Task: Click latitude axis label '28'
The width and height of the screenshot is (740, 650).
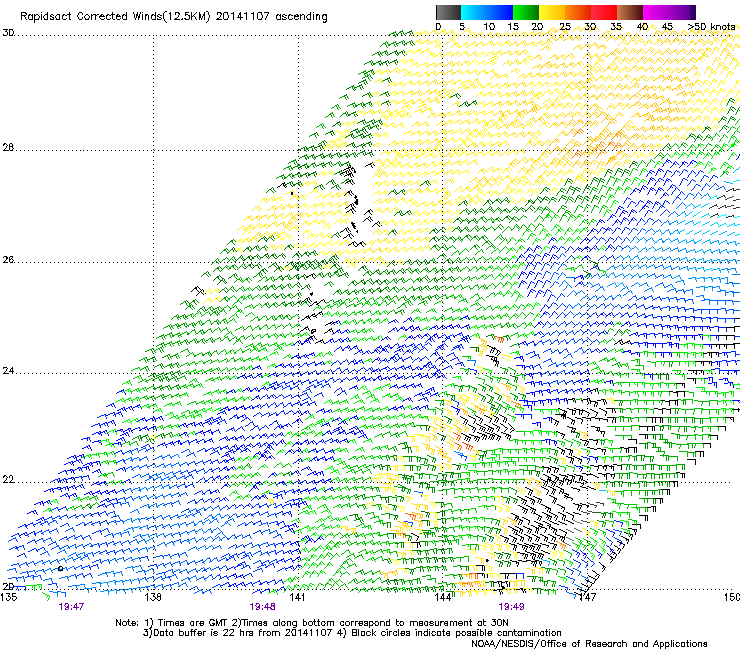Action: (x=8, y=148)
